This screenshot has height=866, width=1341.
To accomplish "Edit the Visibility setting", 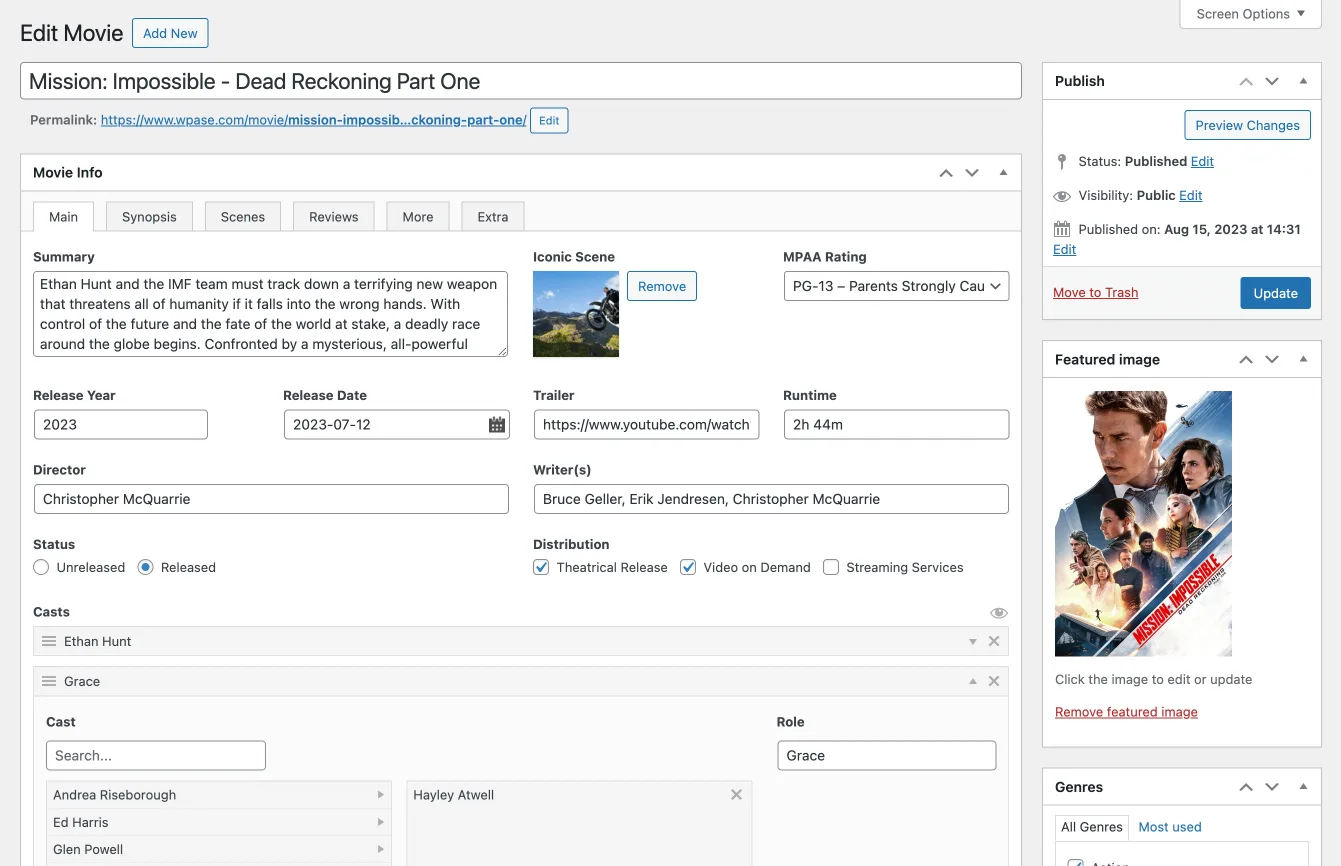I will [1190, 195].
